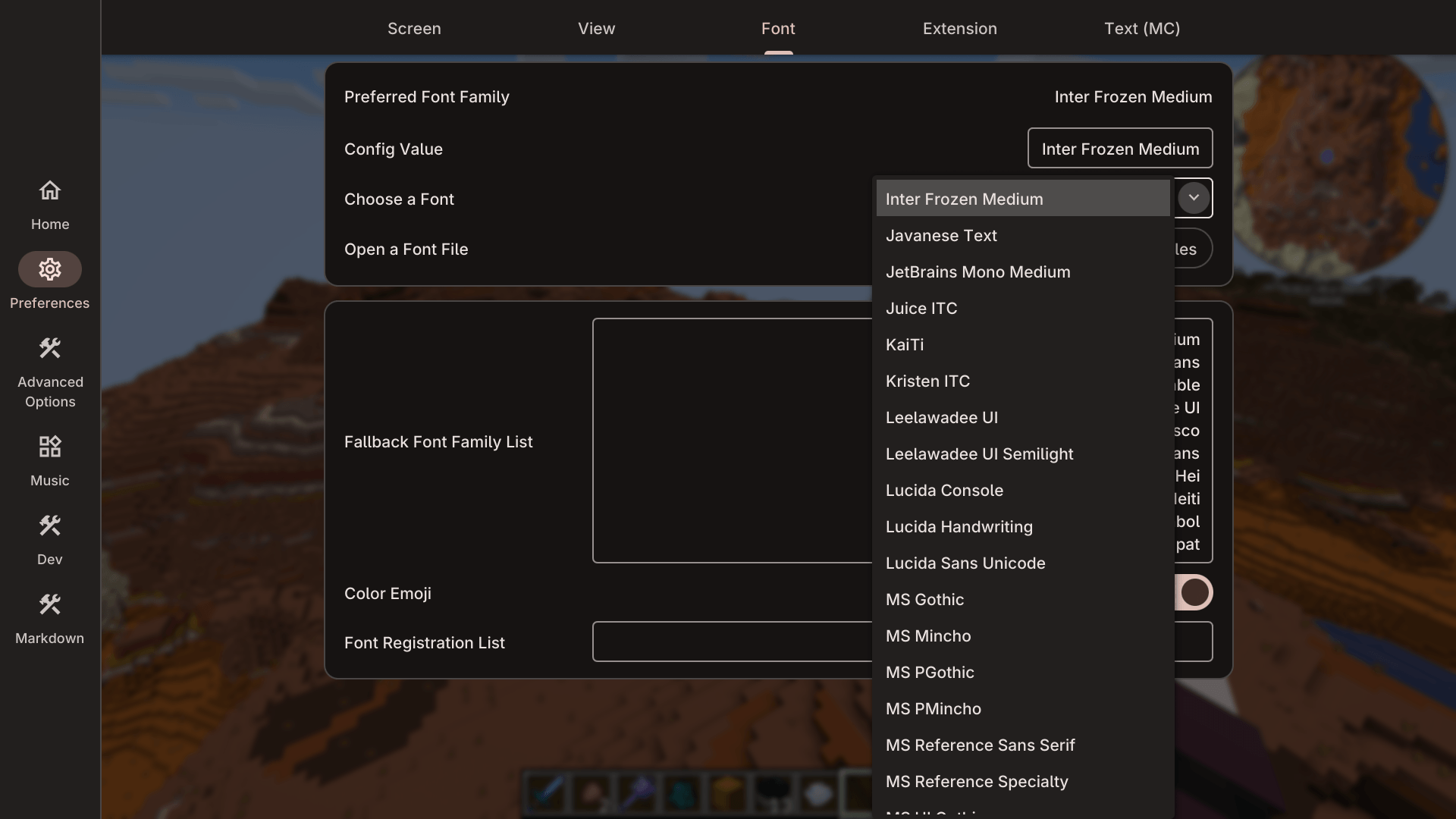Pick MS Gothic font option
This screenshot has height=819, width=1456.
click(924, 600)
